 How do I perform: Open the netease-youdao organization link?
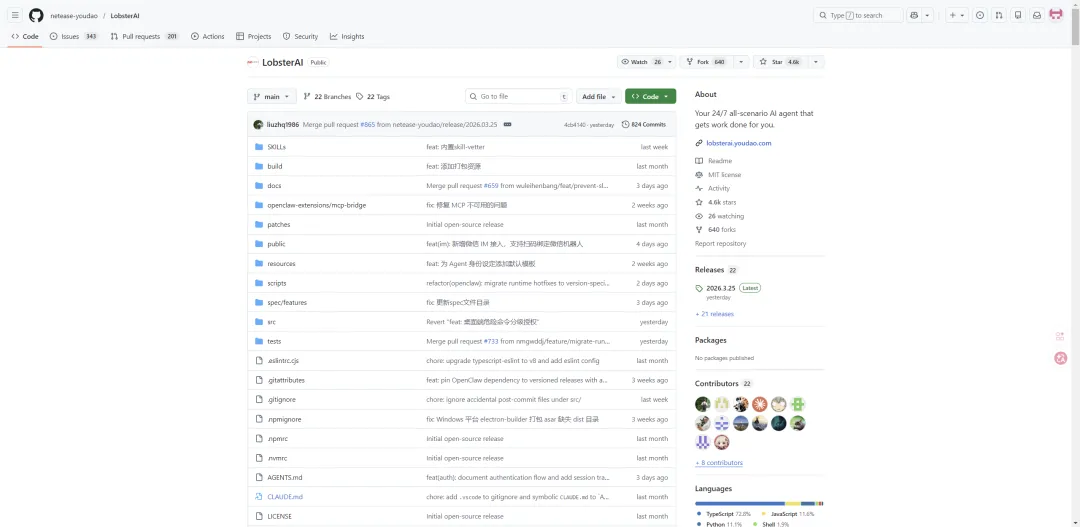74,15
